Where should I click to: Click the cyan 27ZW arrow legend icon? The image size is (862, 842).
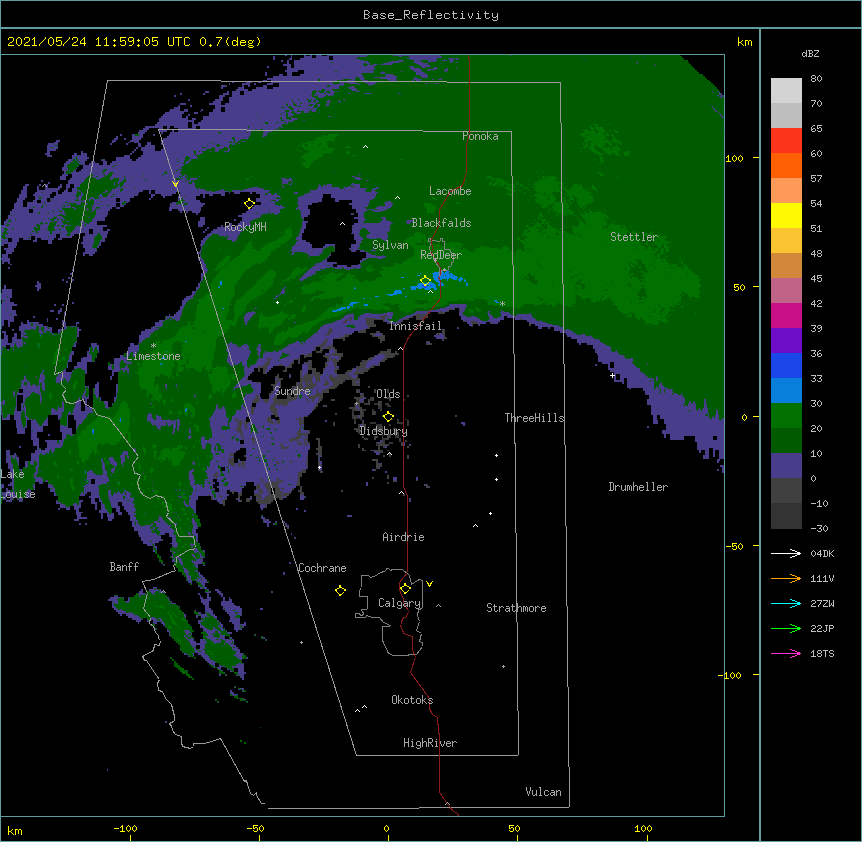[786, 603]
